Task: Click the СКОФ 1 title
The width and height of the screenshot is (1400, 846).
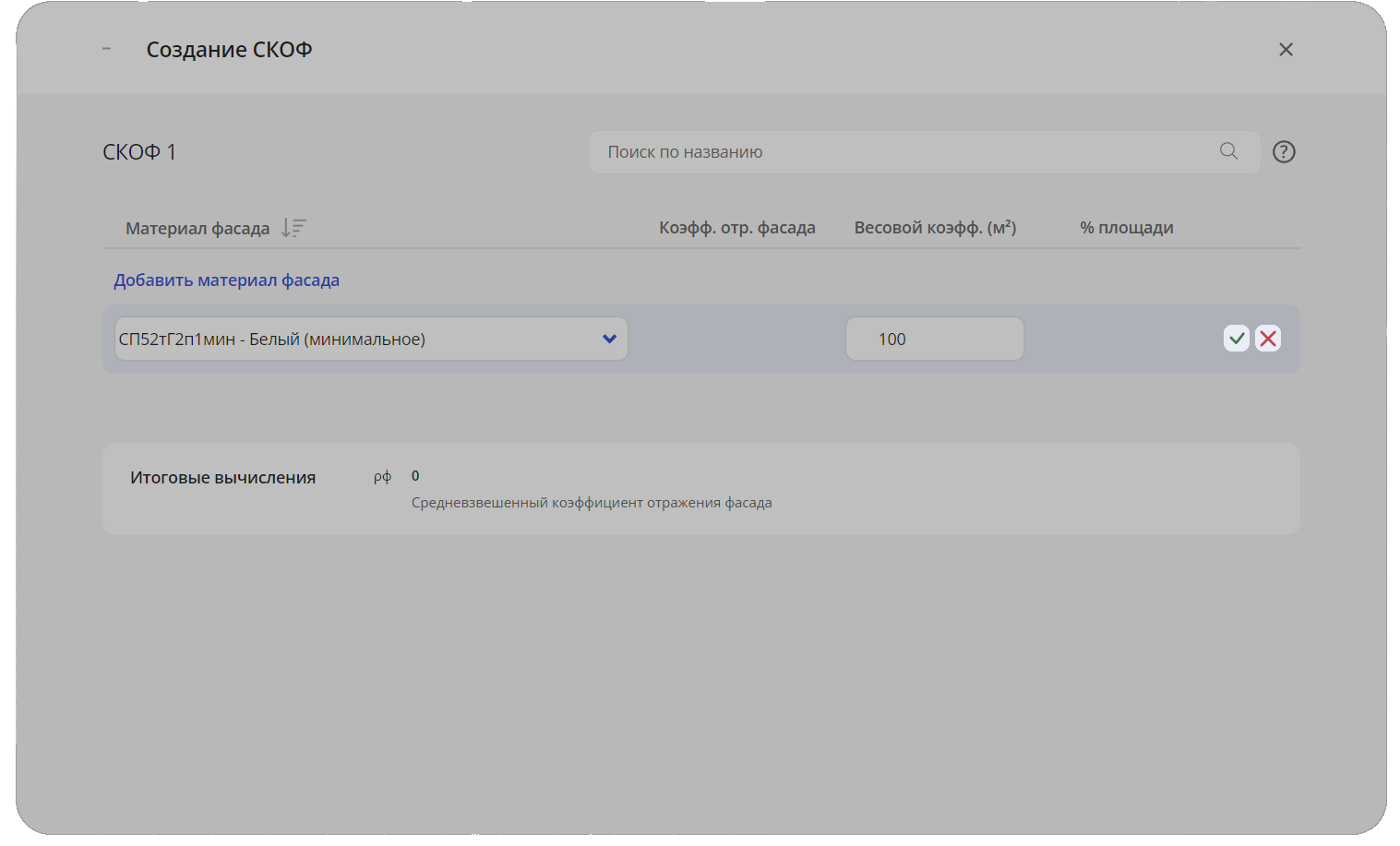Action: click(139, 152)
